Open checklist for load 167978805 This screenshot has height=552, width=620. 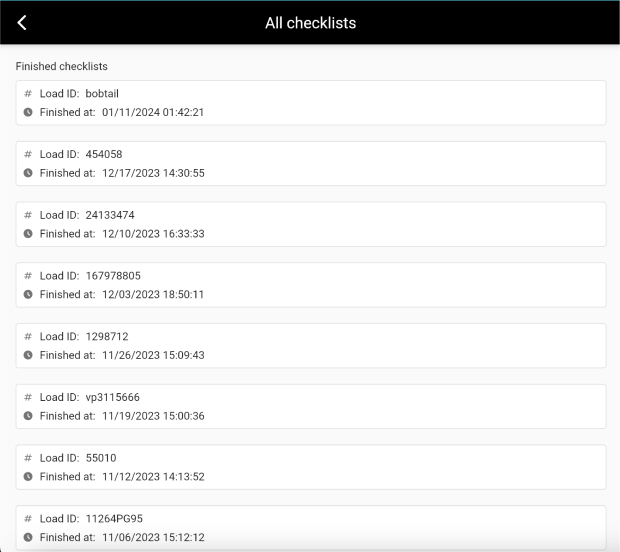click(x=310, y=285)
